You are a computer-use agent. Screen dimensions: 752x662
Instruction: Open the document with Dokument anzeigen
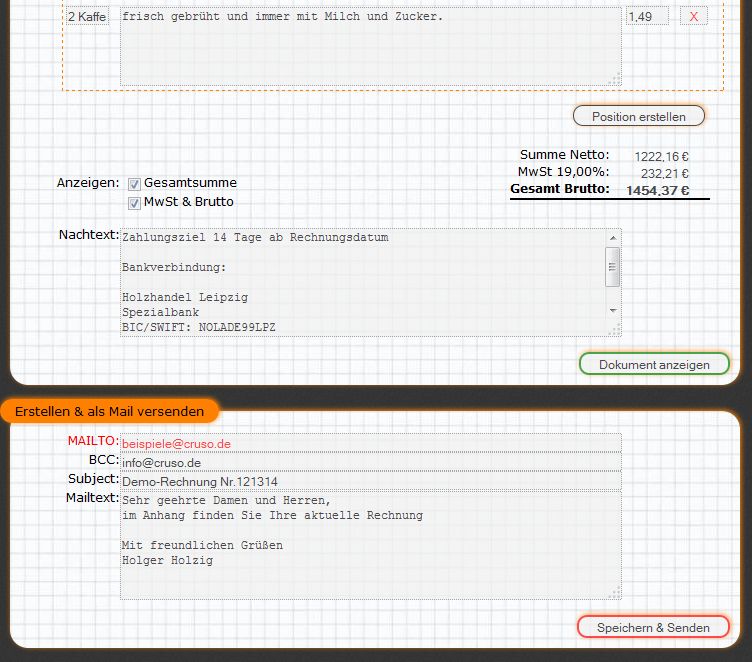[x=654, y=365]
